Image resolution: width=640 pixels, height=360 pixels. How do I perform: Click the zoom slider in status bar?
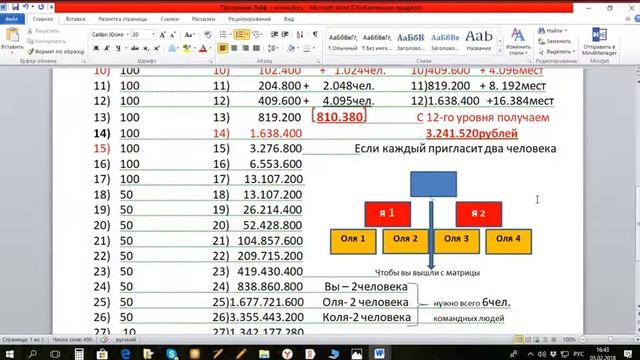coord(610,340)
